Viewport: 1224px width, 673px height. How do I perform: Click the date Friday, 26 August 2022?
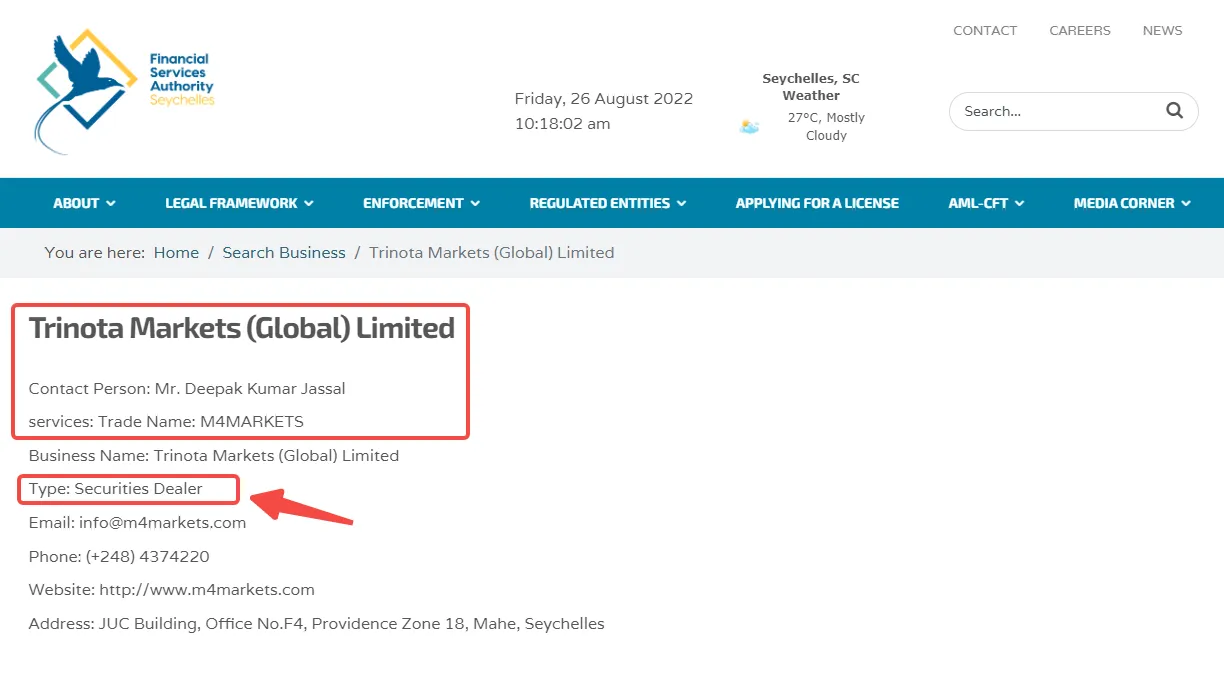tap(604, 99)
